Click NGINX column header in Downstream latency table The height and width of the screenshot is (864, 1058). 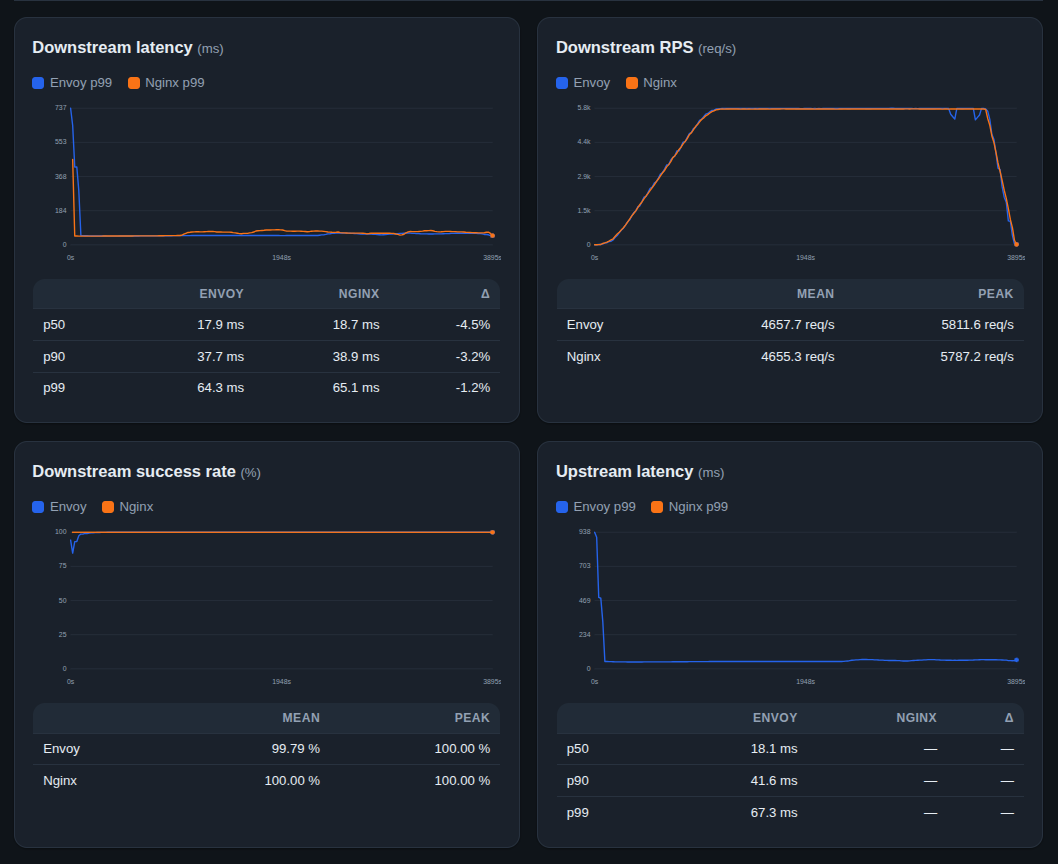(x=359, y=294)
